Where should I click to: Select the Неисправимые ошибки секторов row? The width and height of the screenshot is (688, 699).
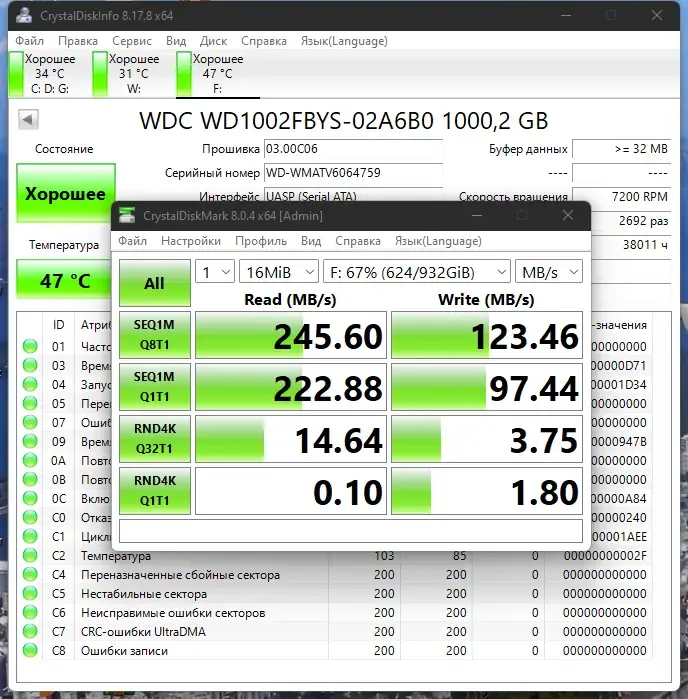coord(334,613)
